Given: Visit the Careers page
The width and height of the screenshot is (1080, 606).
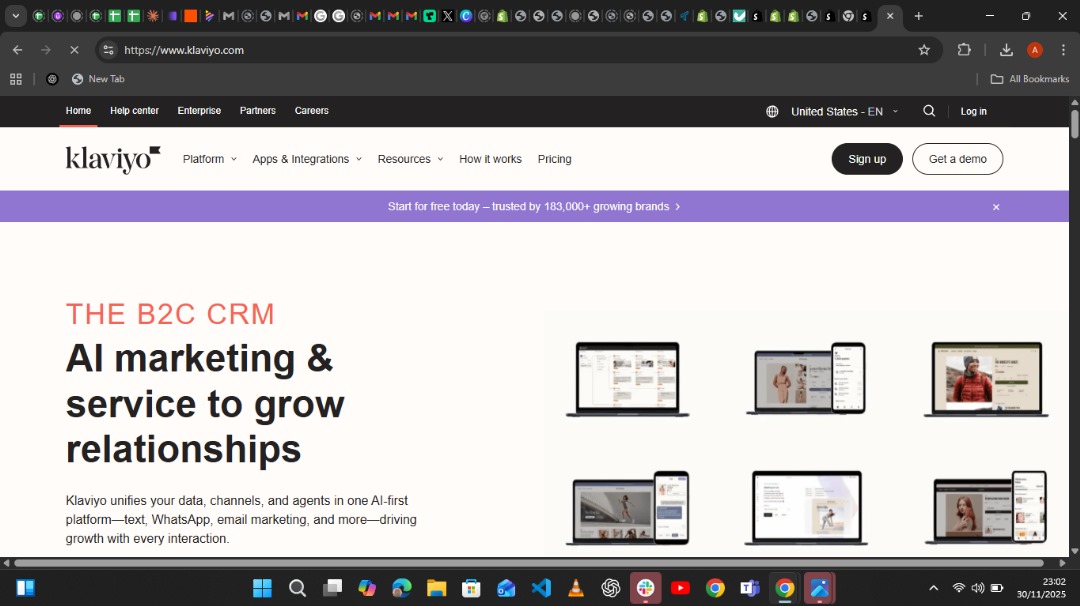Looking at the screenshot, I should [x=311, y=111].
